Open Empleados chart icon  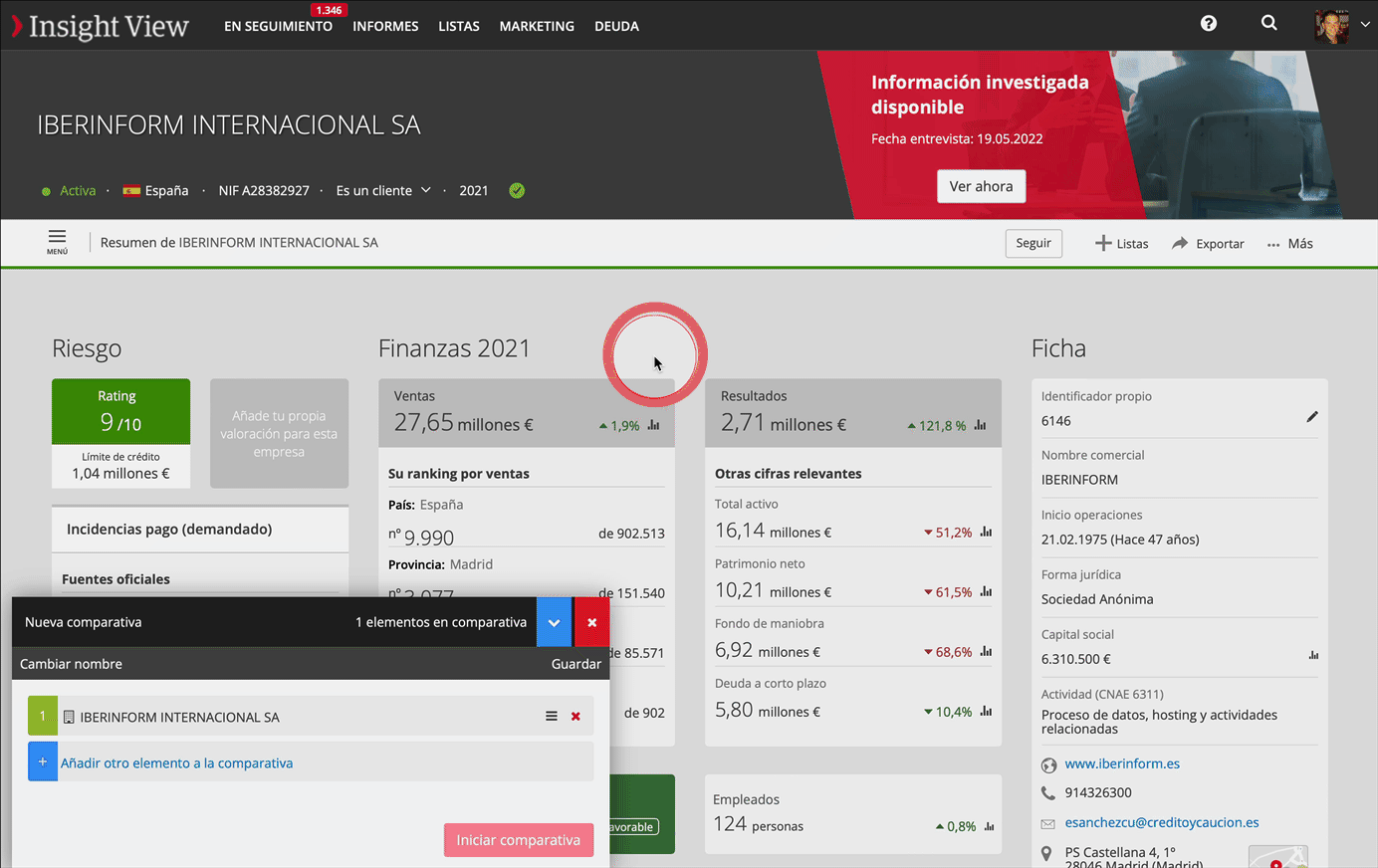989,826
